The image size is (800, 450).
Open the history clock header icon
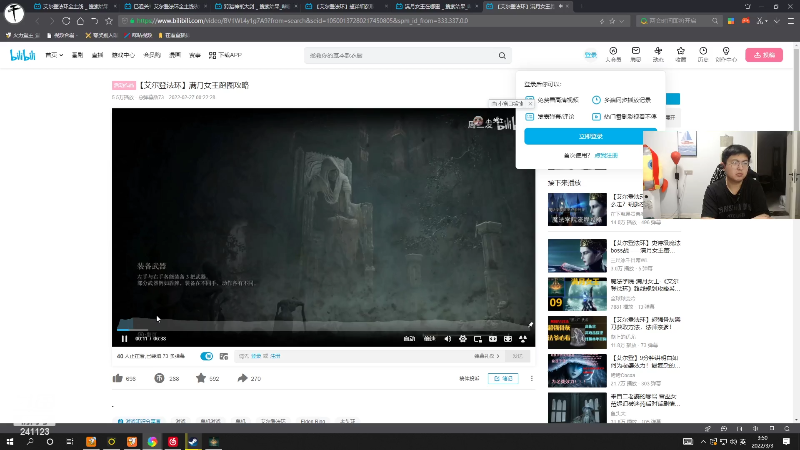703,54
